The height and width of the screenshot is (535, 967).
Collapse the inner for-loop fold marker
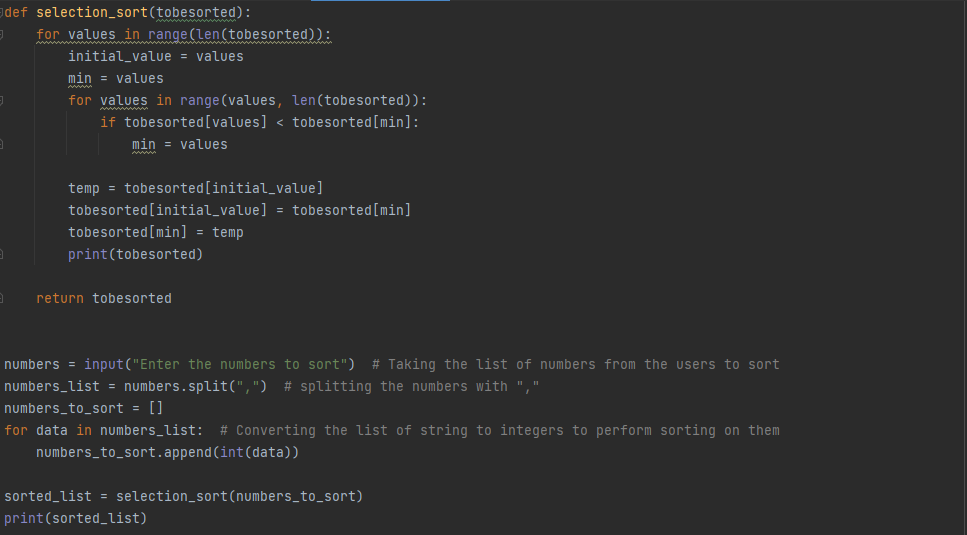click(1, 100)
